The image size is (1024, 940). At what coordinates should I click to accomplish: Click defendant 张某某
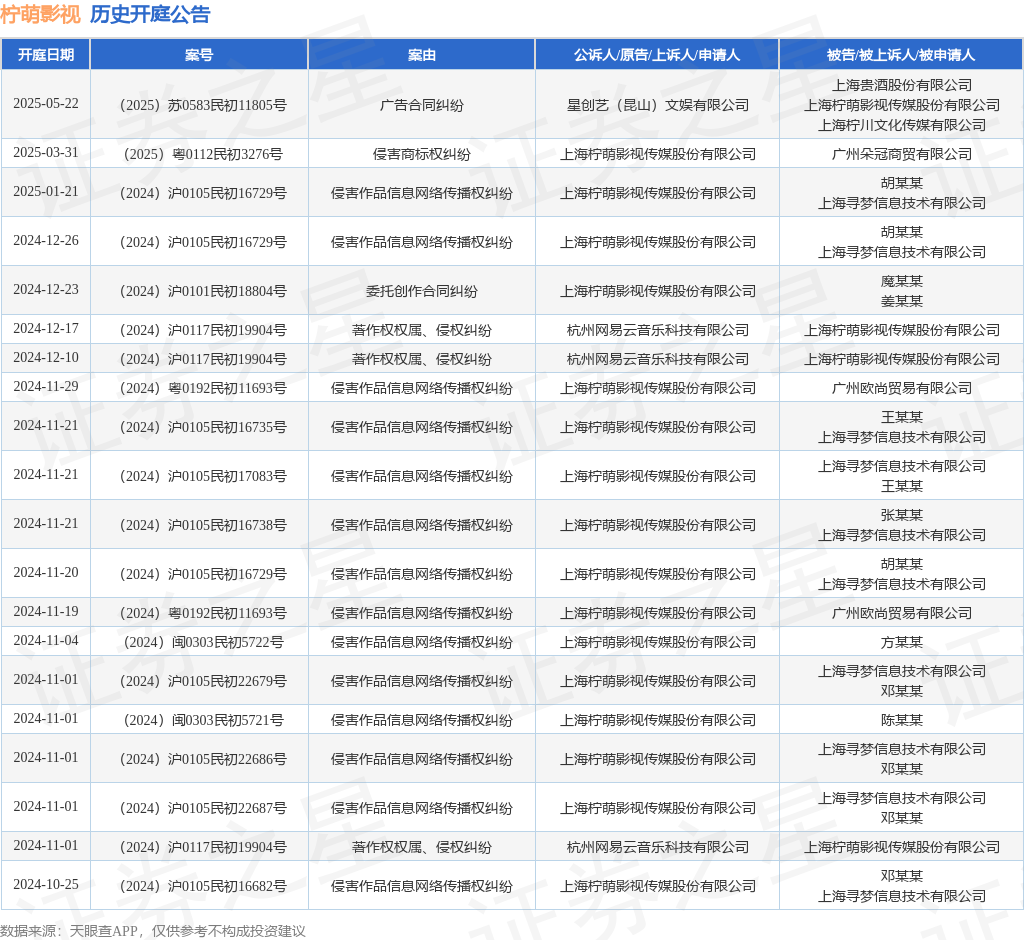902,515
